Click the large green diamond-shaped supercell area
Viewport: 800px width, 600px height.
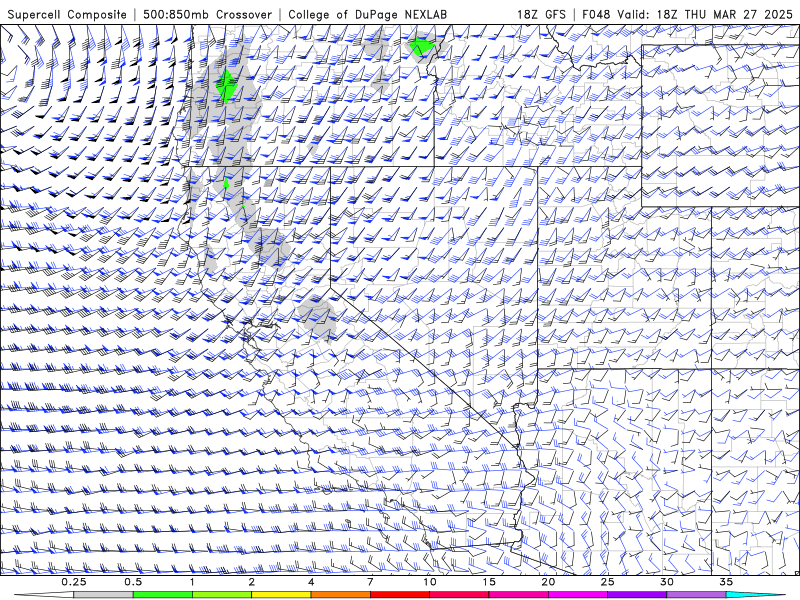[x=226, y=86]
